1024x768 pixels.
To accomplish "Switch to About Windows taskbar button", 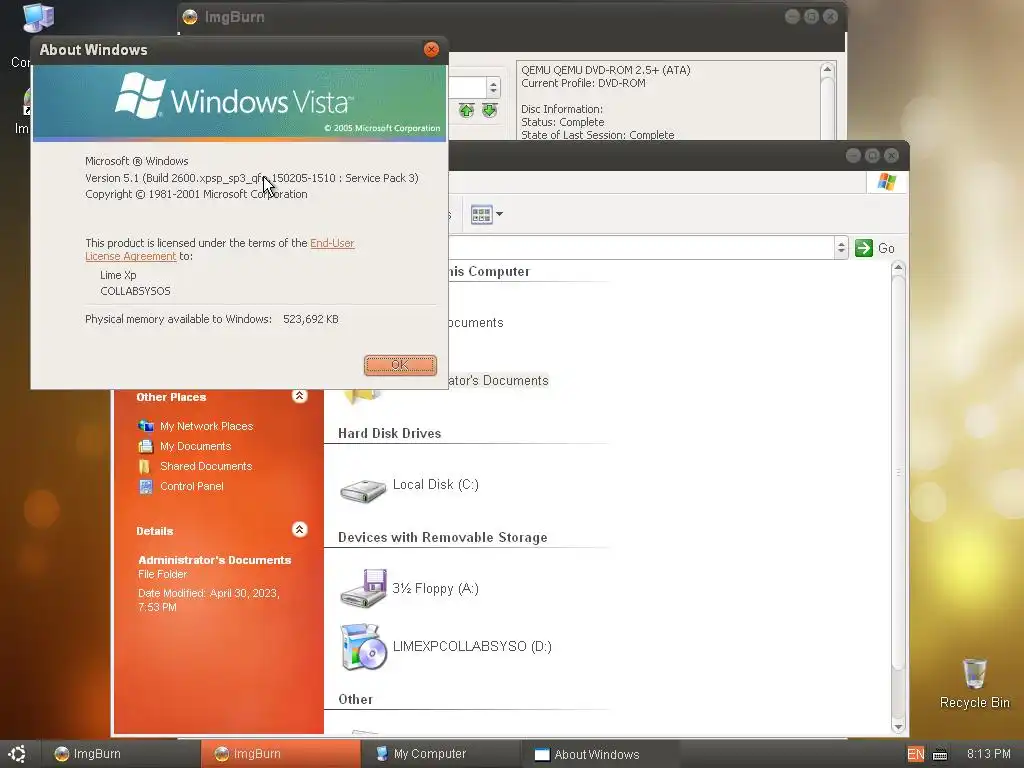I will point(601,754).
